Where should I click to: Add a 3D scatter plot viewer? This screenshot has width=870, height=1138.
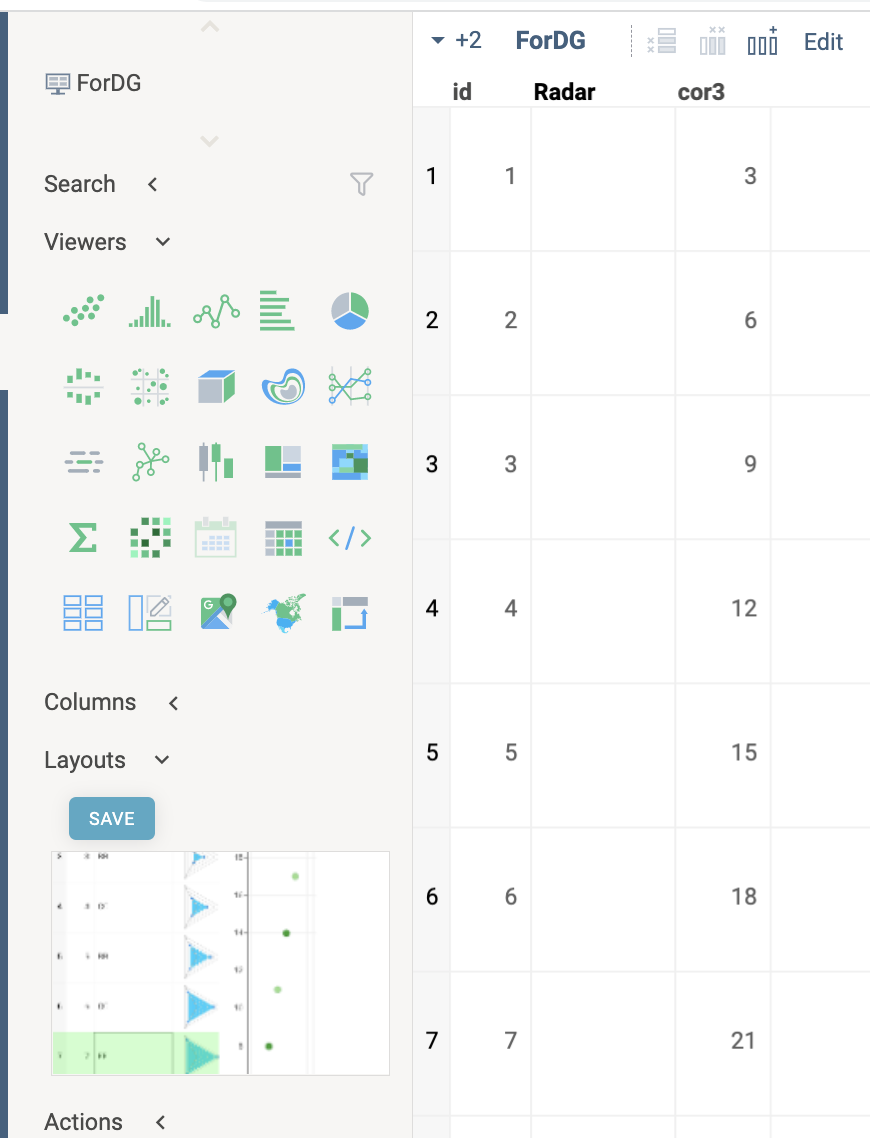[216, 386]
